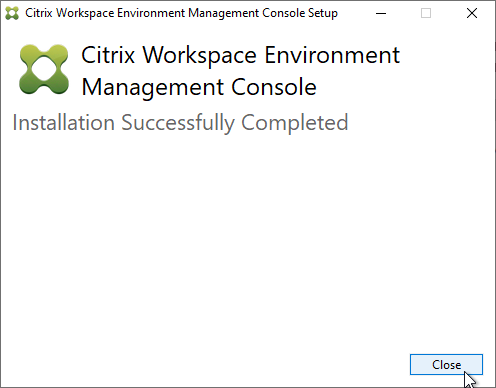Click the window title text in title bar
Viewport: 496px width, 388px height.
click(181, 13)
